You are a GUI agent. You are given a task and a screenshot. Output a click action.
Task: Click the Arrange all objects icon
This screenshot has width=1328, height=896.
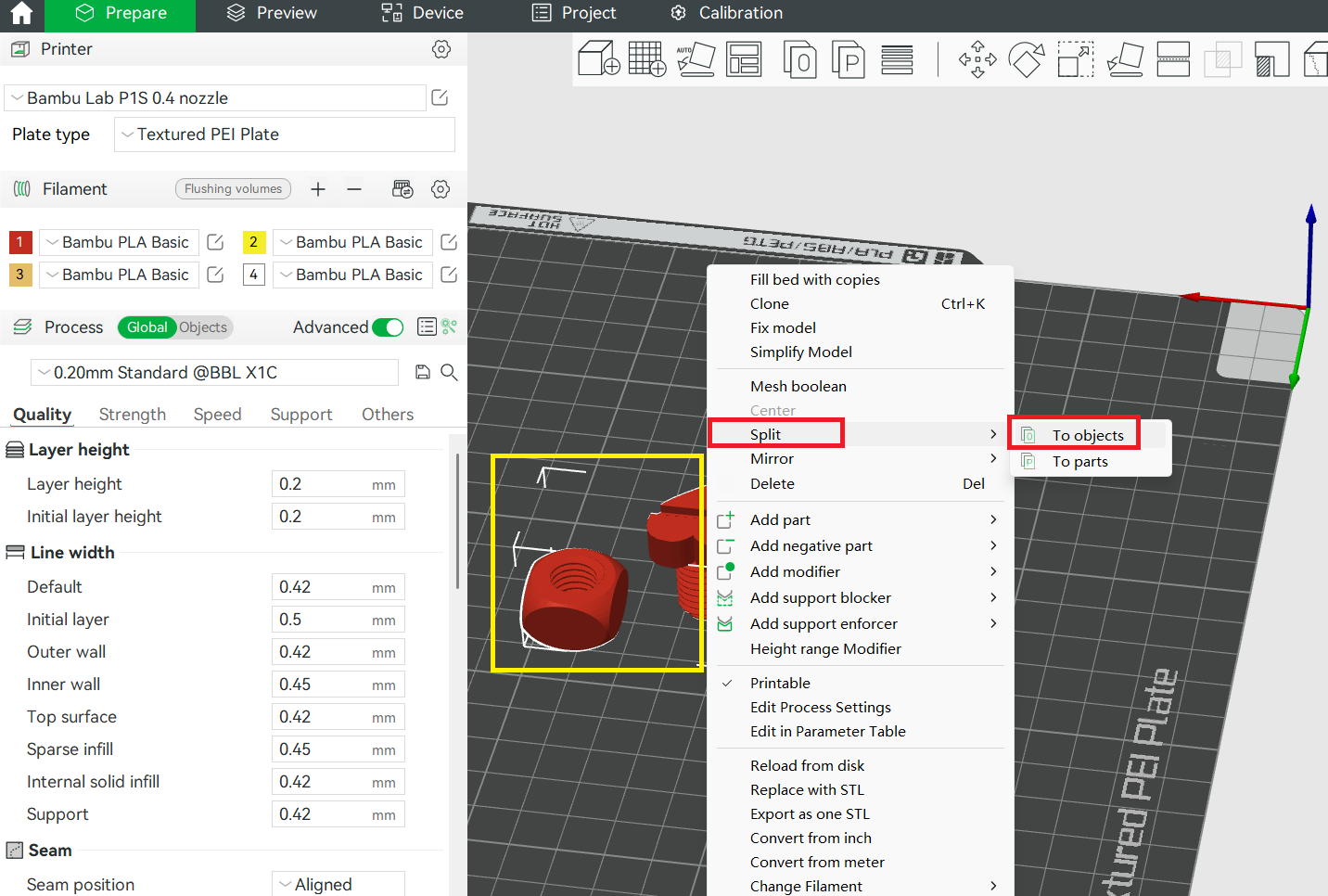click(744, 58)
